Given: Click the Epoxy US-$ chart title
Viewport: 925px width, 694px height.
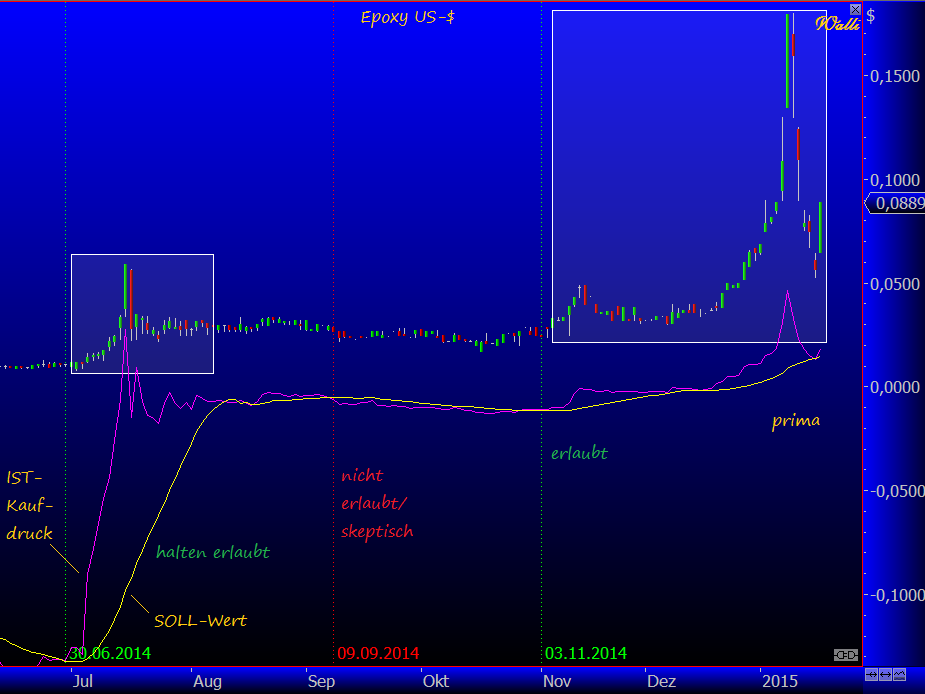Looking at the screenshot, I should tap(407, 17).
